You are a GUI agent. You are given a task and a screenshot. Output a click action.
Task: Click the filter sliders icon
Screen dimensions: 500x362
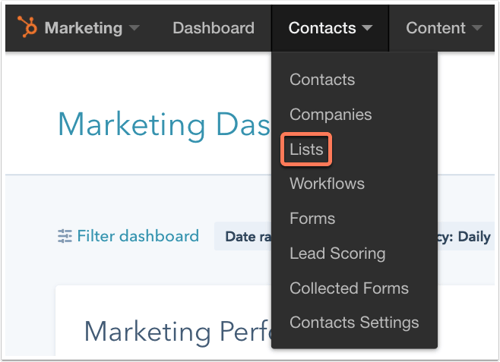[x=65, y=236]
